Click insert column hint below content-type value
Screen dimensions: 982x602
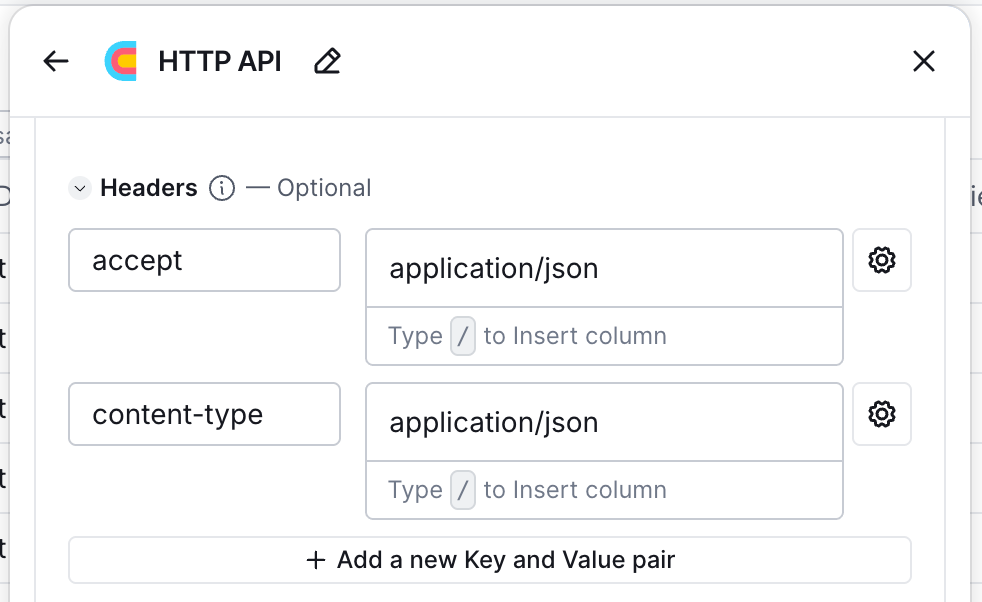coord(574,490)
